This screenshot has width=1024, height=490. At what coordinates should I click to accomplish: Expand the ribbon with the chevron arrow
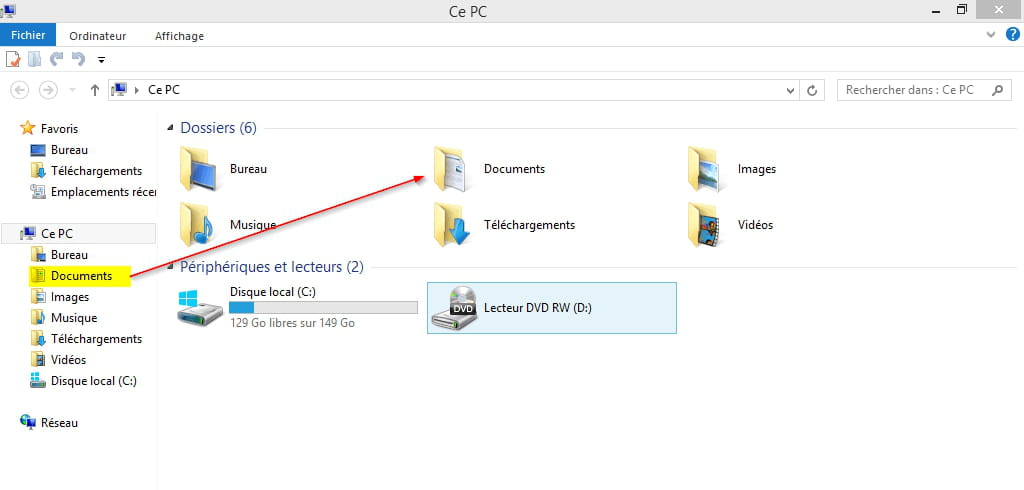990,35
